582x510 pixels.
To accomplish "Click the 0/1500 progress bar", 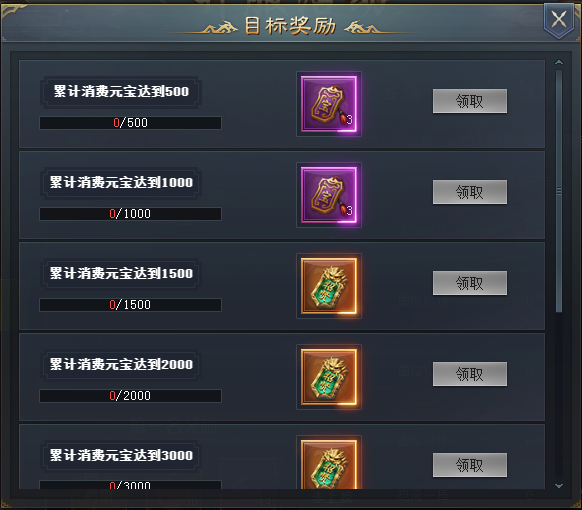I will click(130, 305).
